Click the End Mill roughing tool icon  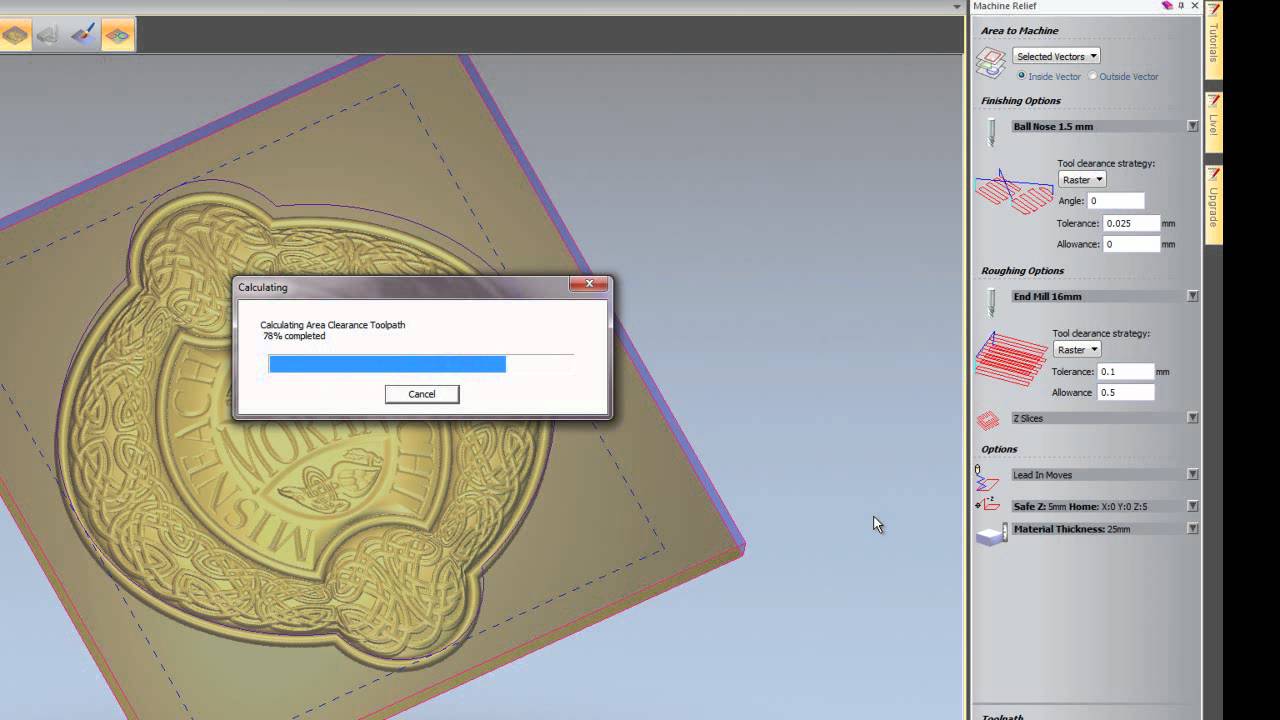click(991, 301)
